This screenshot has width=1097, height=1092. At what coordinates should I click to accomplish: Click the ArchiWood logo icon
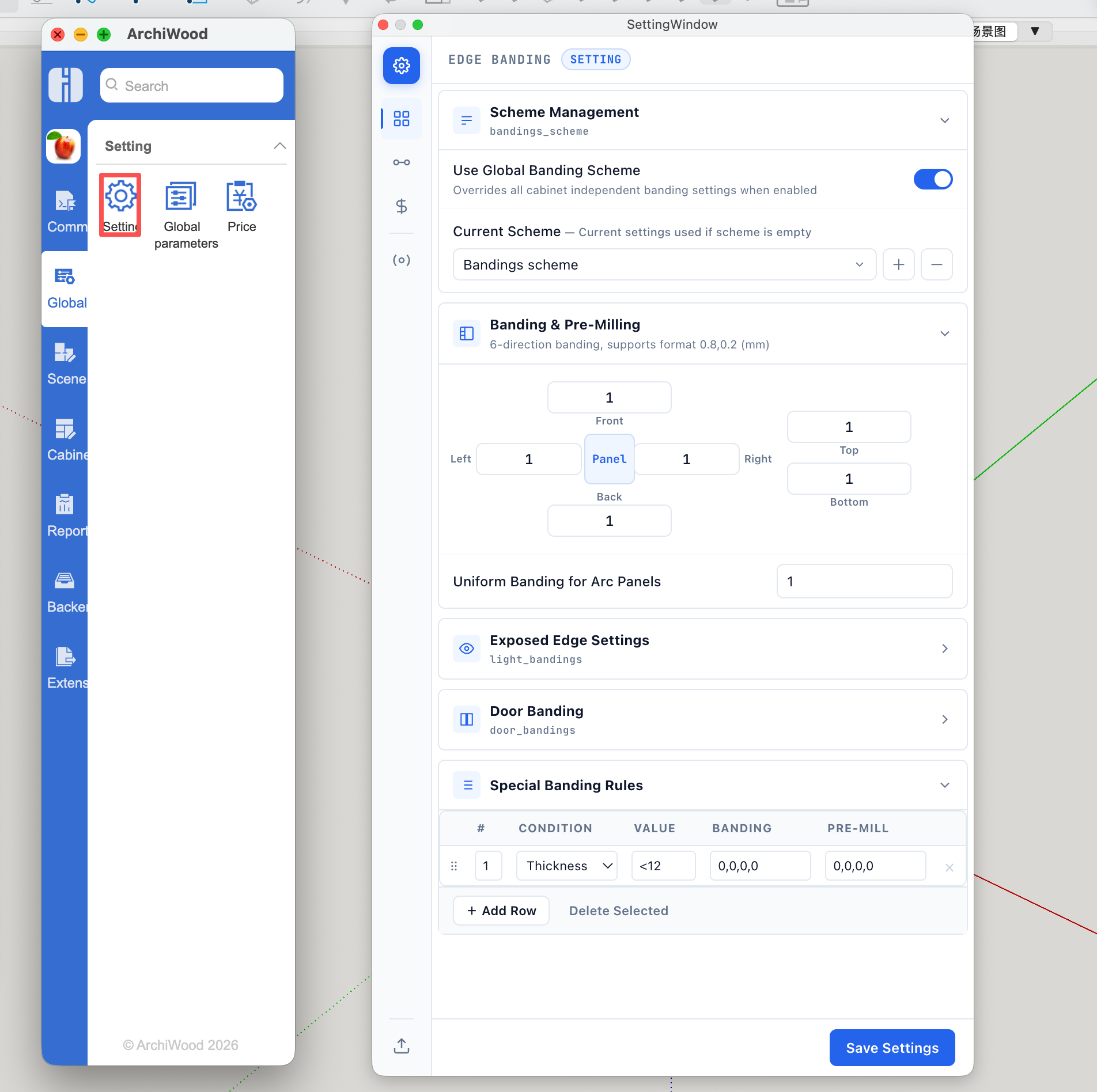pyautogui.click(x=66, y=85)
